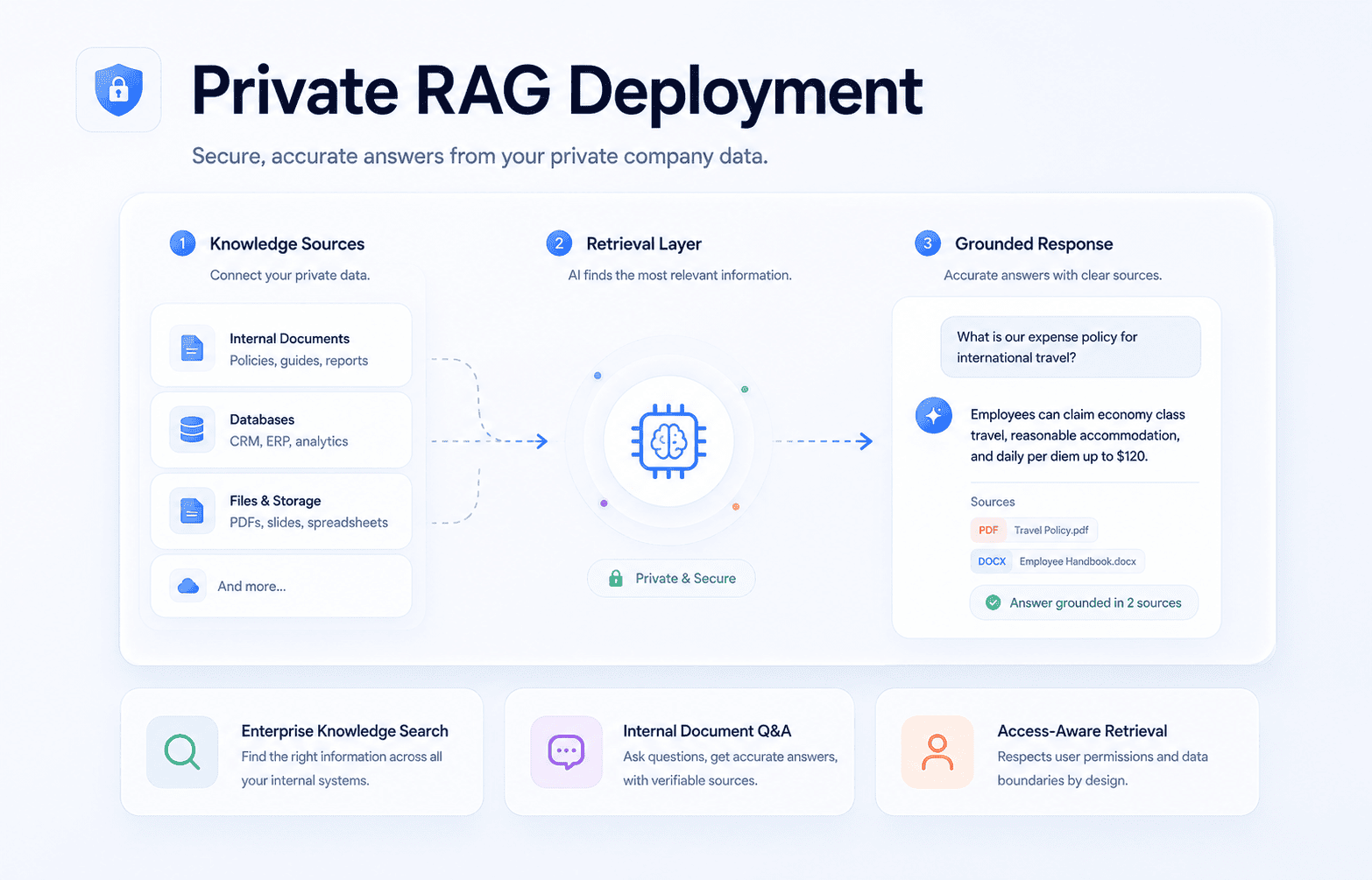Click the Access-Aware Retrieval person icon
The height and width of the screenshot is (880, 1372).
coord(937,751)
